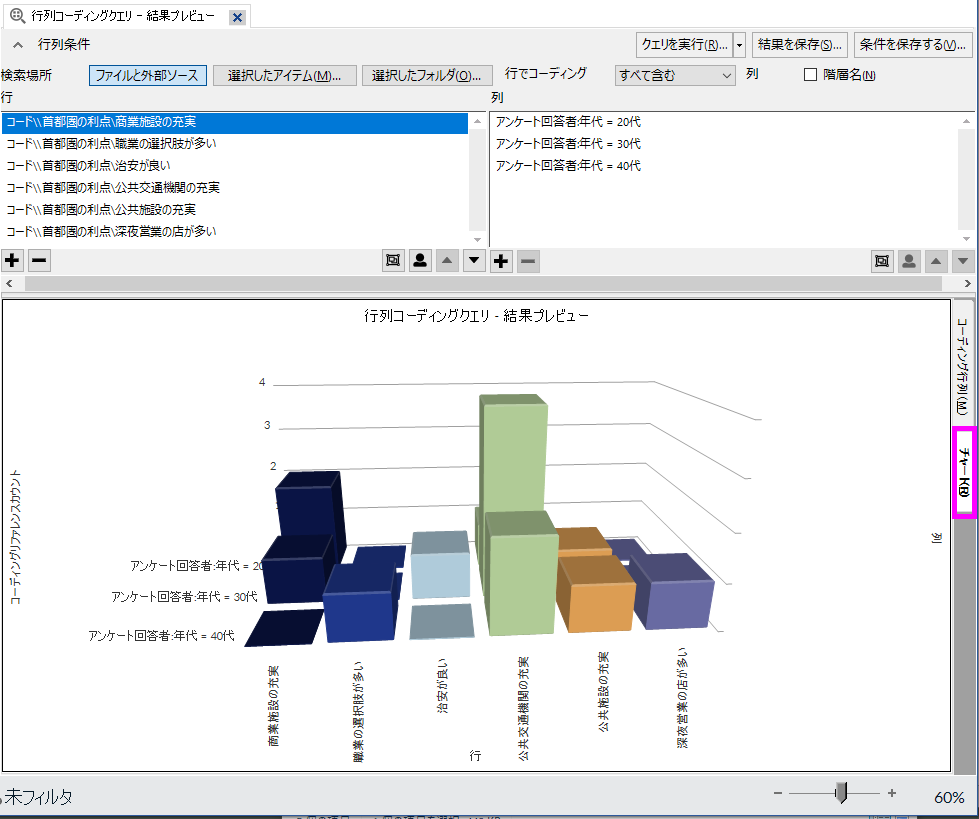Screen dimensions: 979x819
Task: Click the zoom-out minus icon beside the zoom slider
Action: tap(778, 793)
